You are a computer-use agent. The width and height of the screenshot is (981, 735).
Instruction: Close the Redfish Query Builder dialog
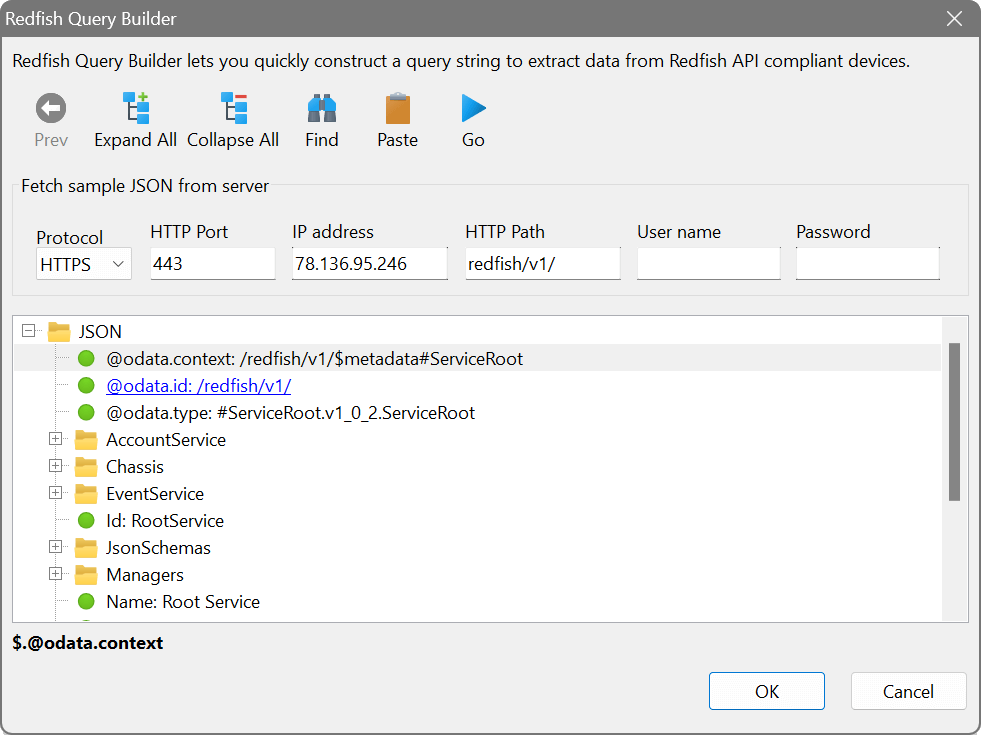[x=954, y=18]
